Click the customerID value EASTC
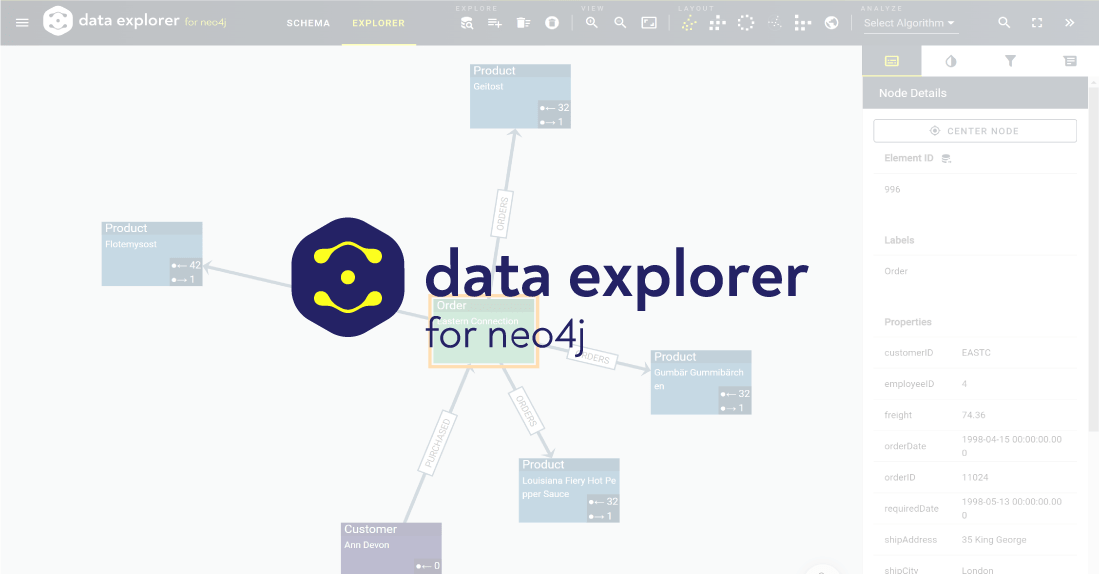1099x574 pixels. click(x=976, y=353)
